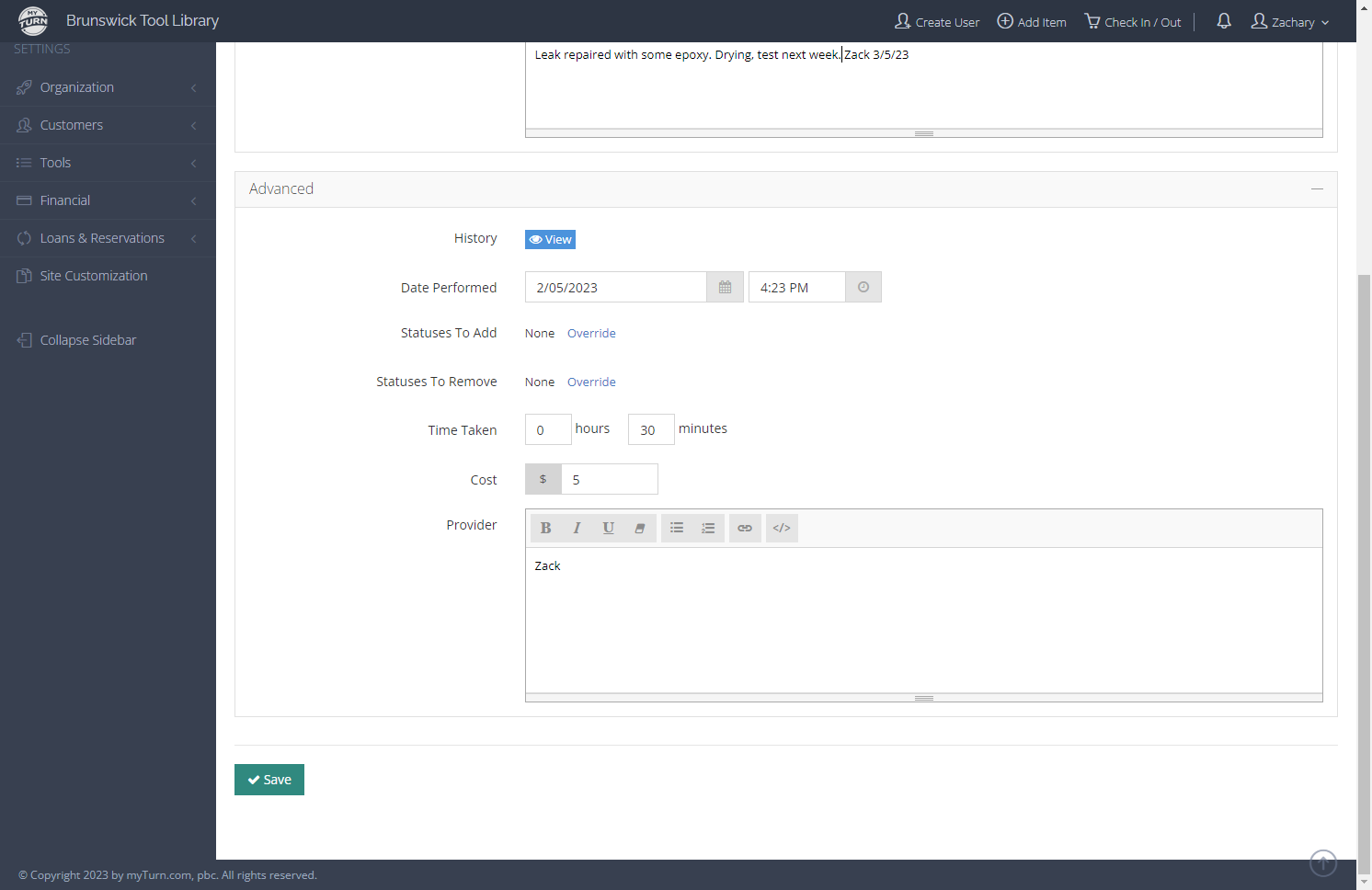Open calendar date picker

tap(725, 287)
